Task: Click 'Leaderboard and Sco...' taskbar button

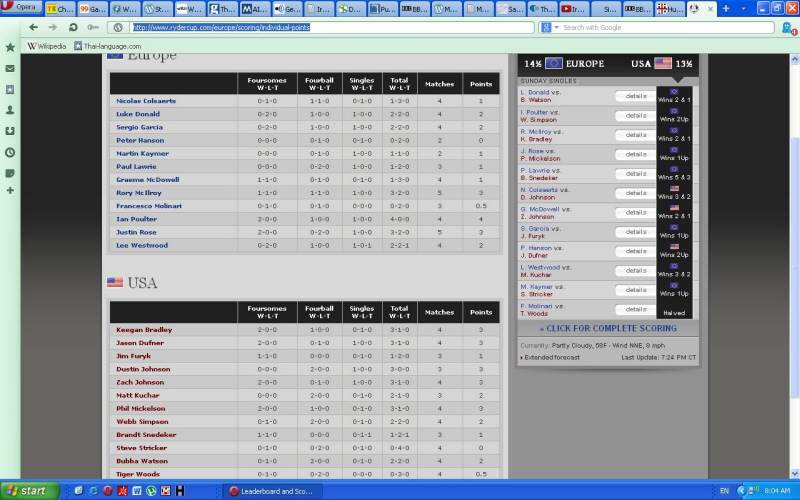Action: 271,491
